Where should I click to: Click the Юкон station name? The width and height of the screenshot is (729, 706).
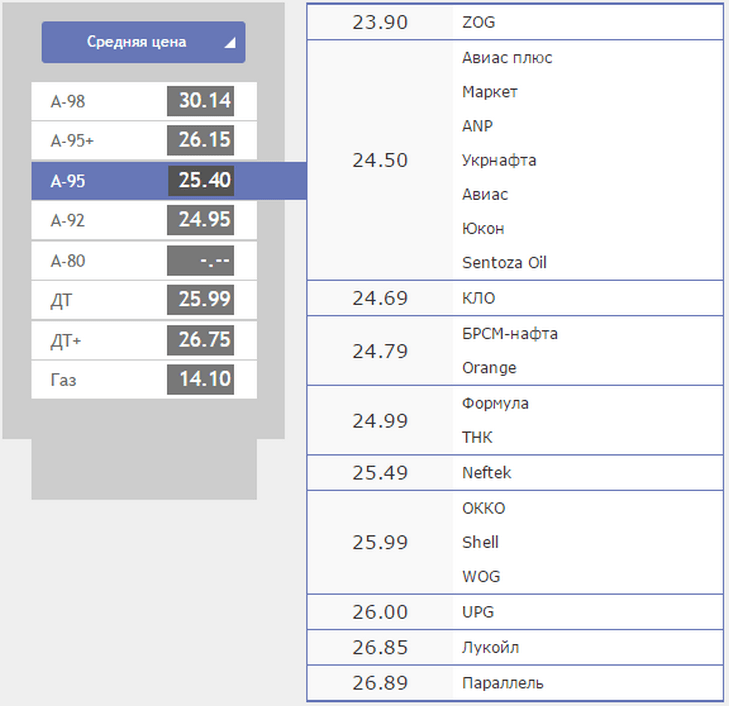[483, 229]
